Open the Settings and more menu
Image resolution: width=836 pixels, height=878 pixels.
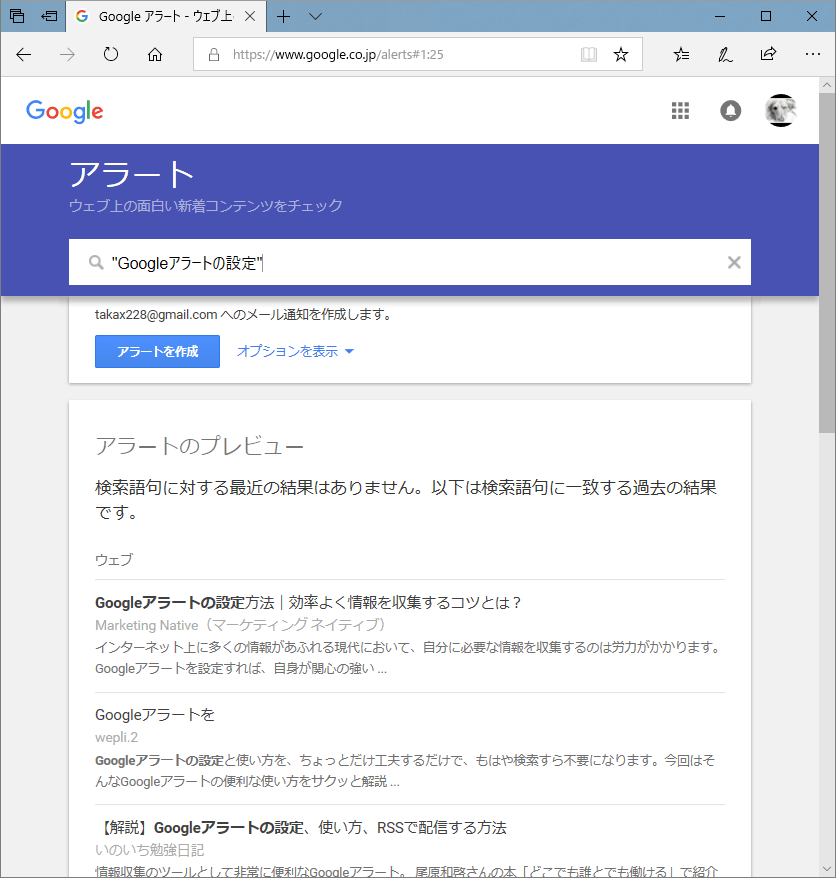click(x=812, y=55)
